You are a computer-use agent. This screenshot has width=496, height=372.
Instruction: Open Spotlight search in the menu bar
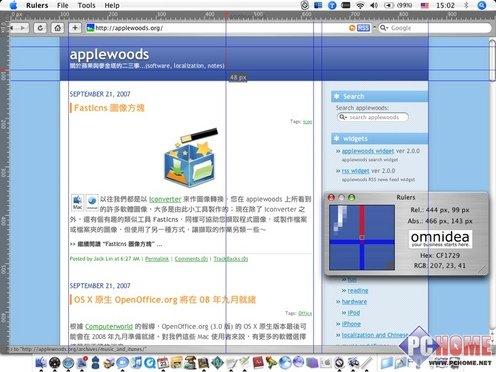[x=482, y=5]
